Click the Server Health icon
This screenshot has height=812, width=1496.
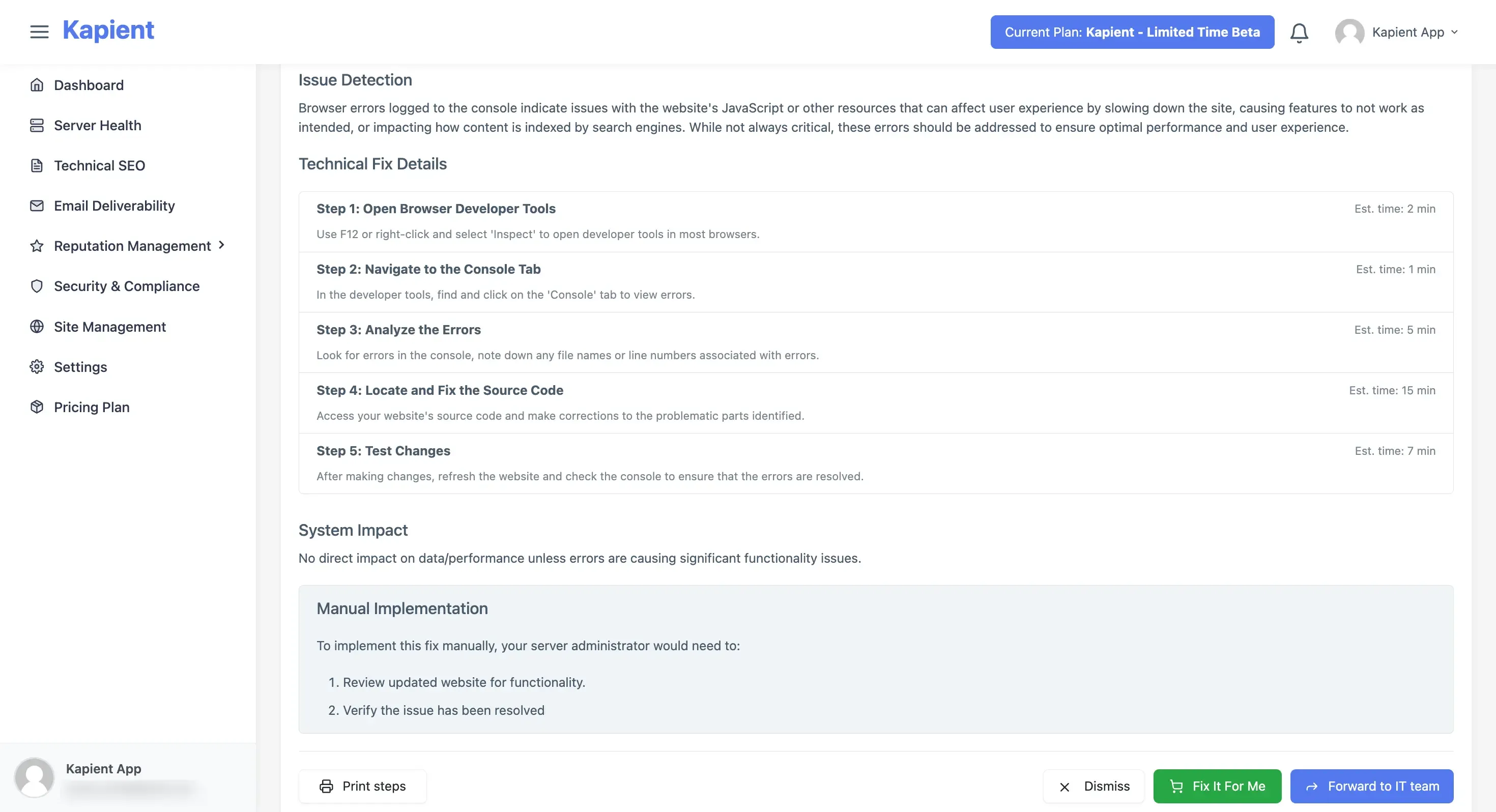37,126
